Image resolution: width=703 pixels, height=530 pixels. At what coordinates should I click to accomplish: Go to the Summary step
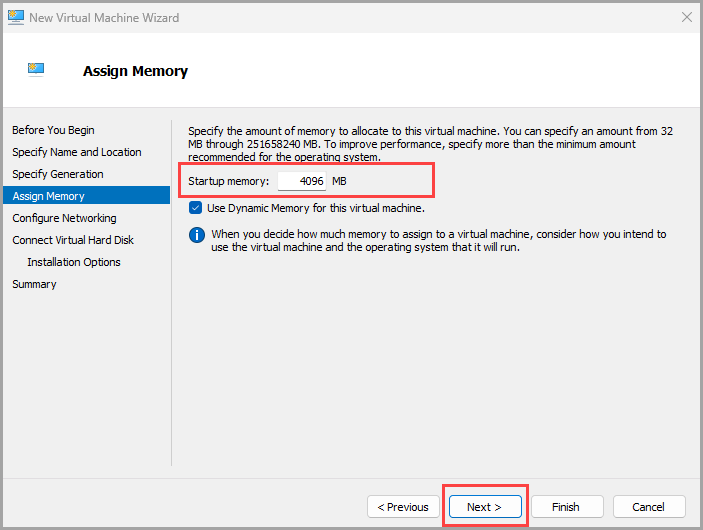(x=35, y=284)
